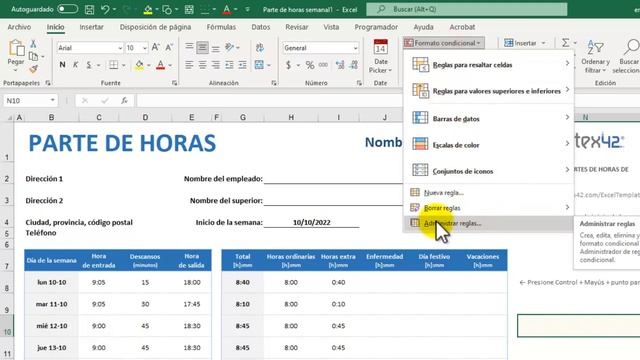The width and height of the screenshot is (640, 360).
Task: Click the decrease indent icon
Action: 229,65
